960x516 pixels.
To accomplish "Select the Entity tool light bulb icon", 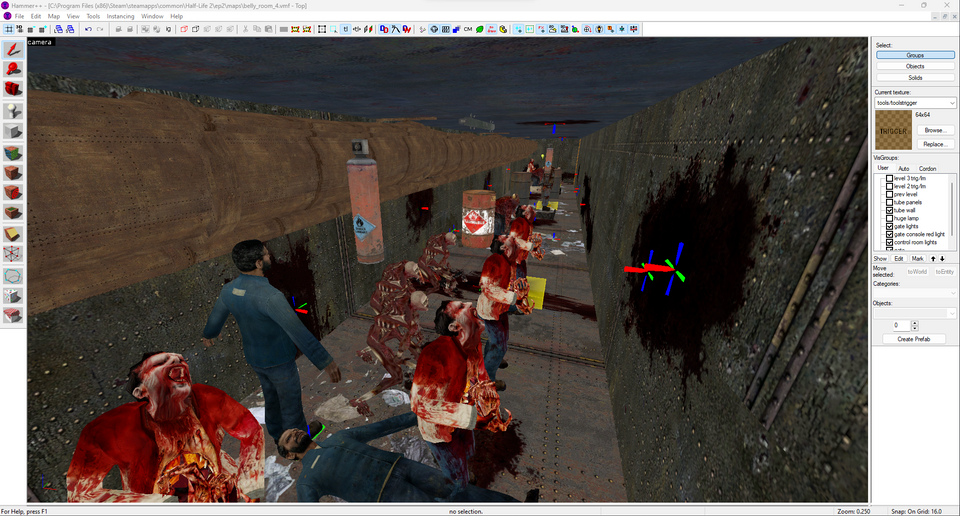I will pyautogui.click(x=13, y=111).
